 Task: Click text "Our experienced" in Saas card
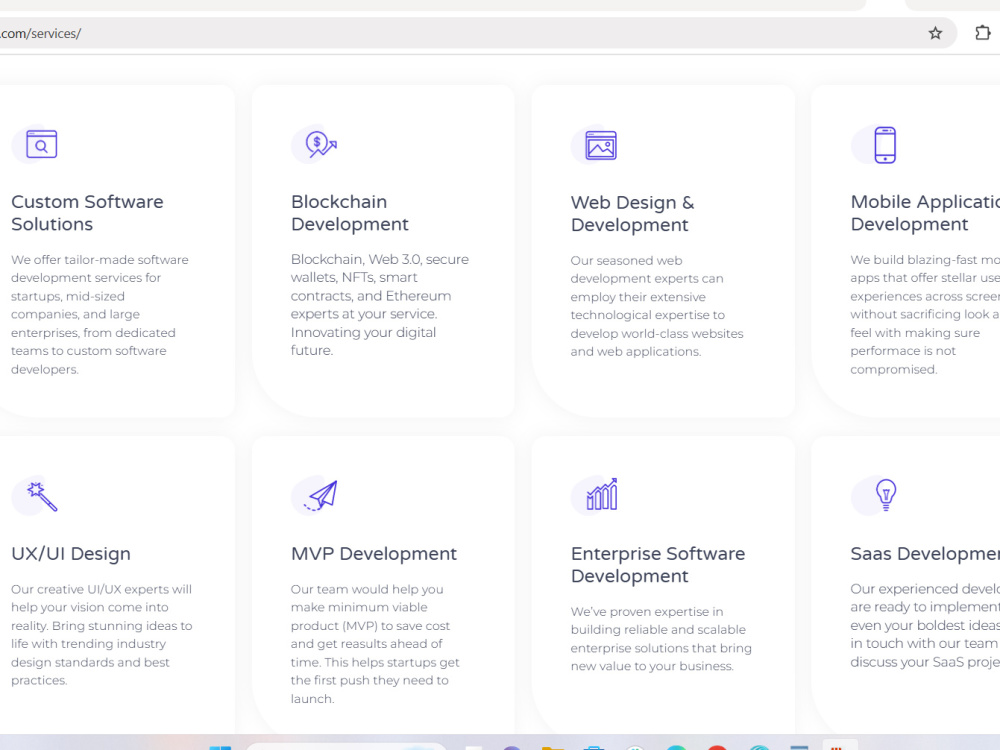point(895,589)
